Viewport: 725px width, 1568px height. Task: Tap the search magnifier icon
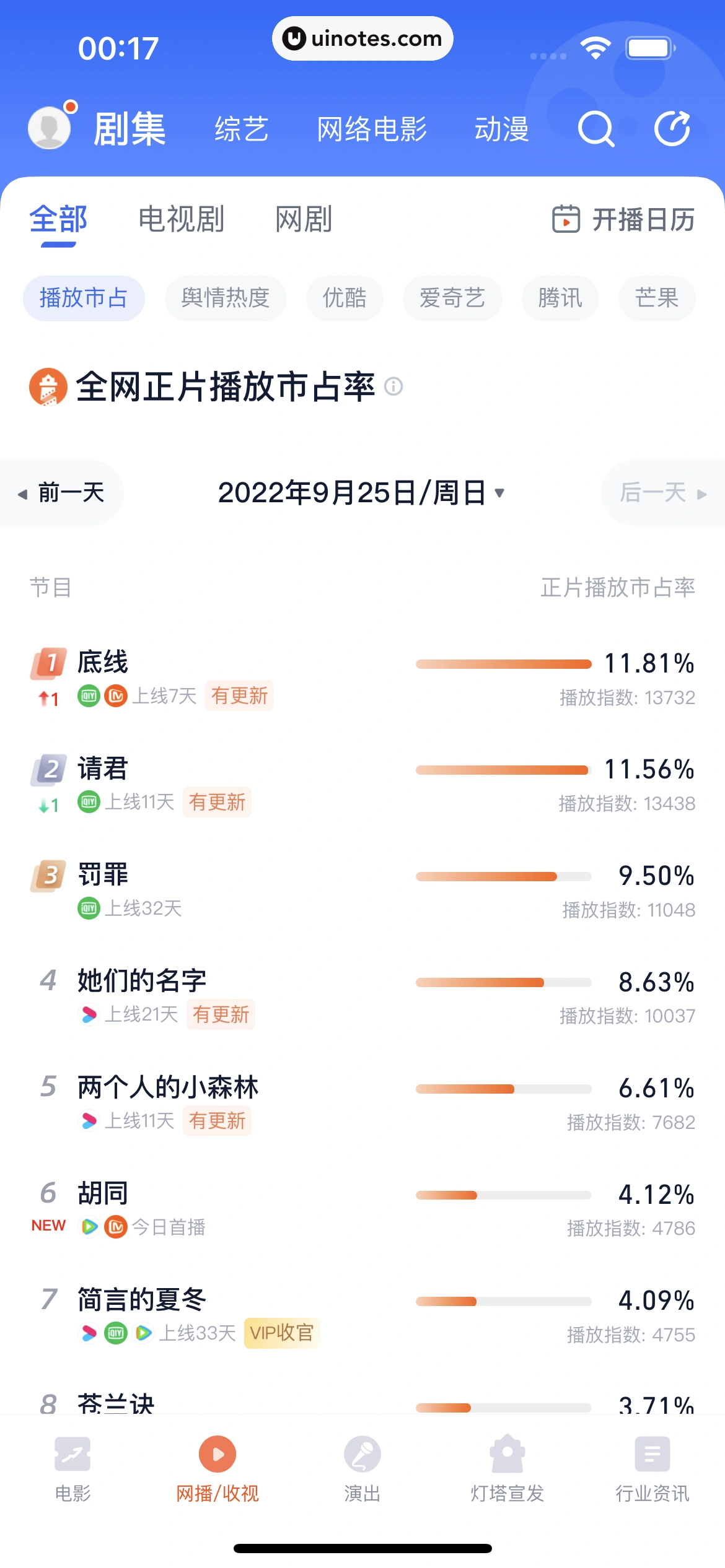pyautogui.click(x=595, y=129)
